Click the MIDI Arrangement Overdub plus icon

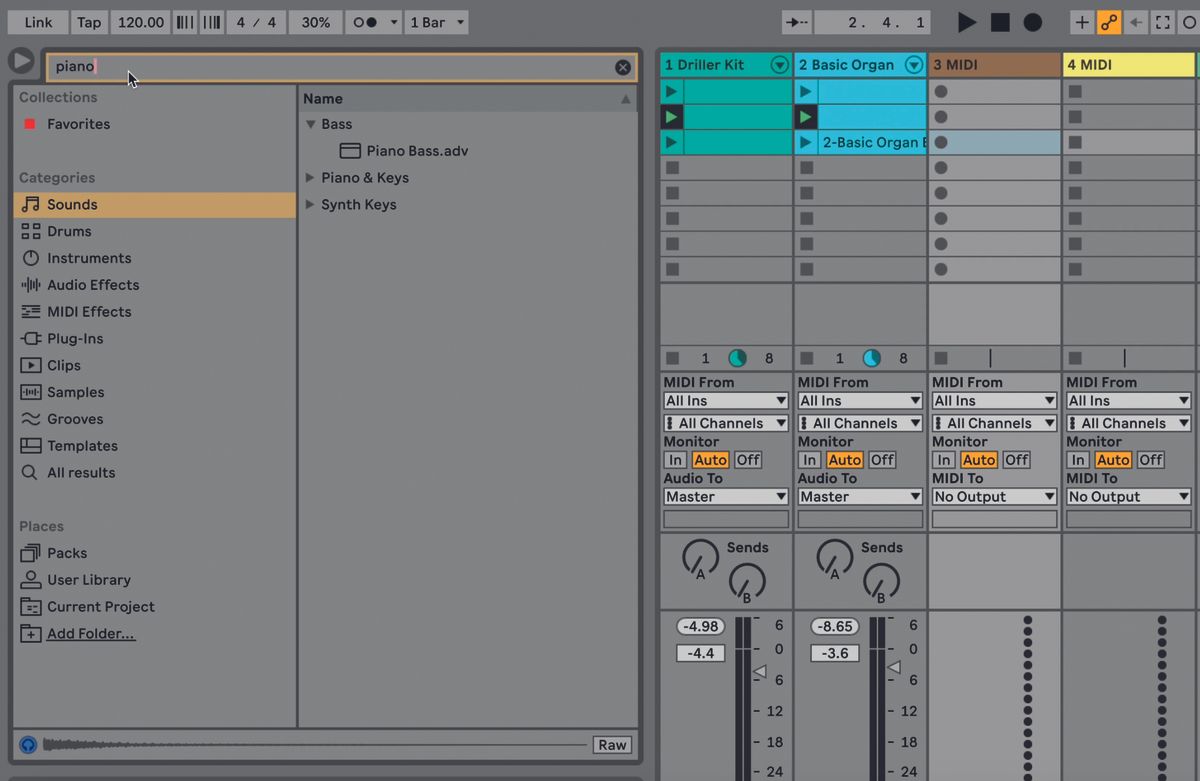1082,22
